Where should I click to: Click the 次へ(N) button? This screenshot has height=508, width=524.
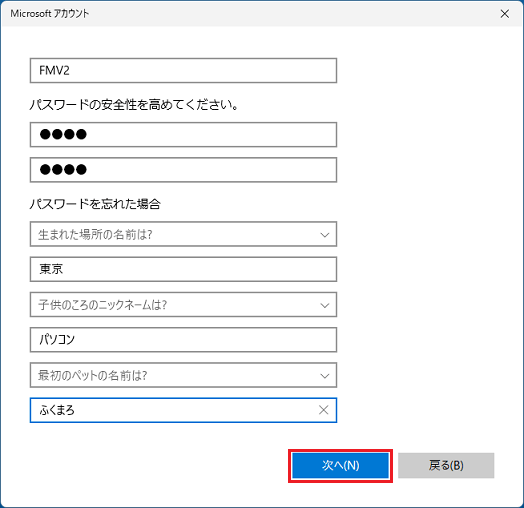coord(340,465)
